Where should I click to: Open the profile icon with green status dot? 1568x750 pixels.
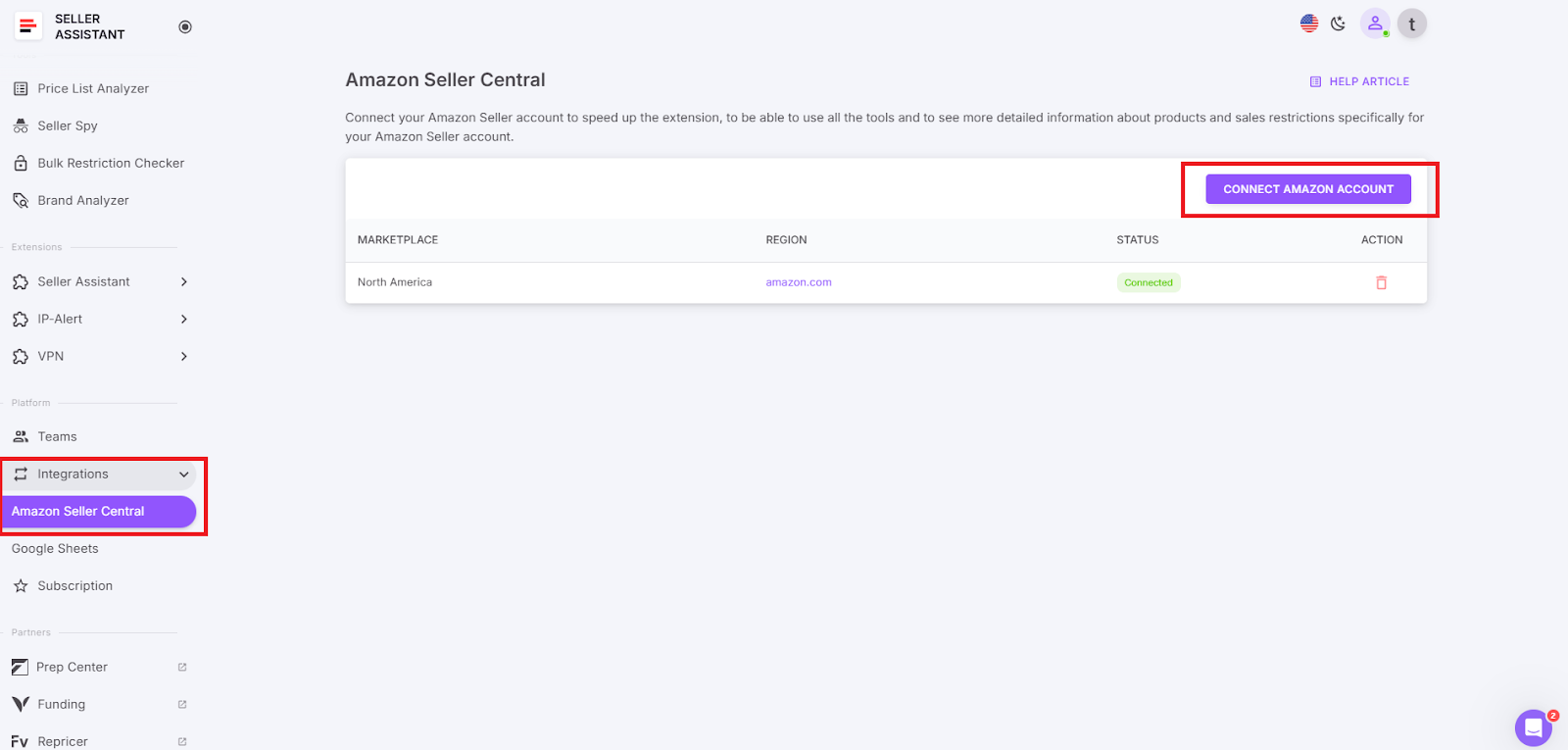point(1375,23)
